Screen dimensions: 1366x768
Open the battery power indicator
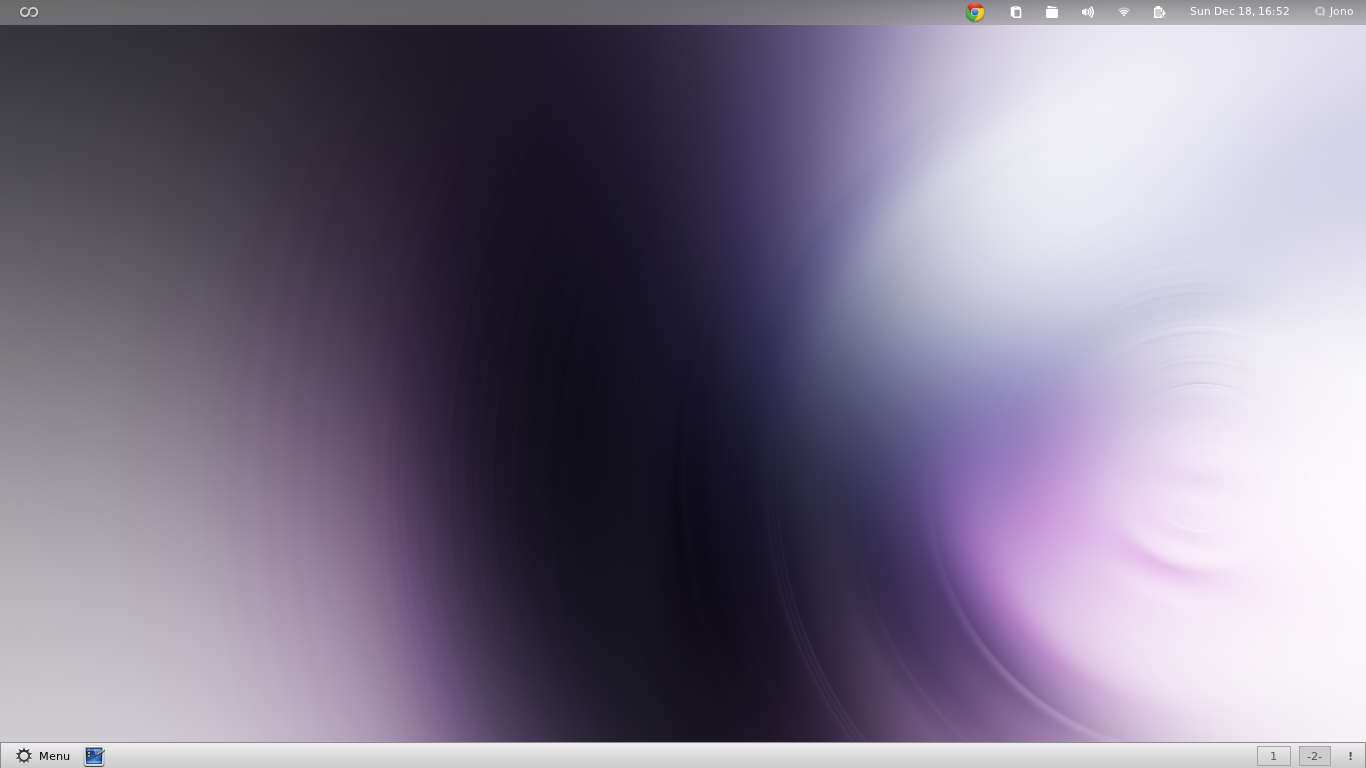[1159, 12]
